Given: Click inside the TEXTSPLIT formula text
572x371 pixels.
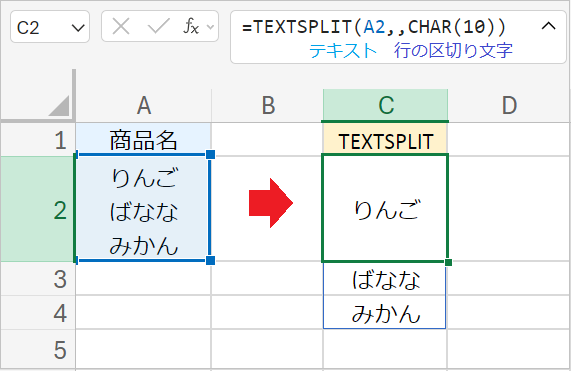Looking at the screenshot, I should [x=374, y=27].
